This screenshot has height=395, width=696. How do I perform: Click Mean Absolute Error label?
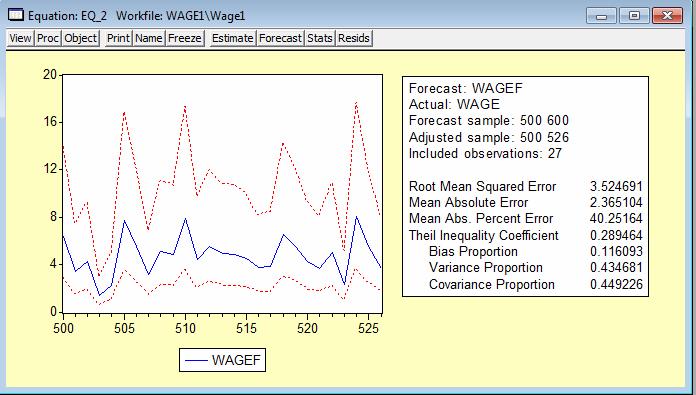click(x=468, y=203)
